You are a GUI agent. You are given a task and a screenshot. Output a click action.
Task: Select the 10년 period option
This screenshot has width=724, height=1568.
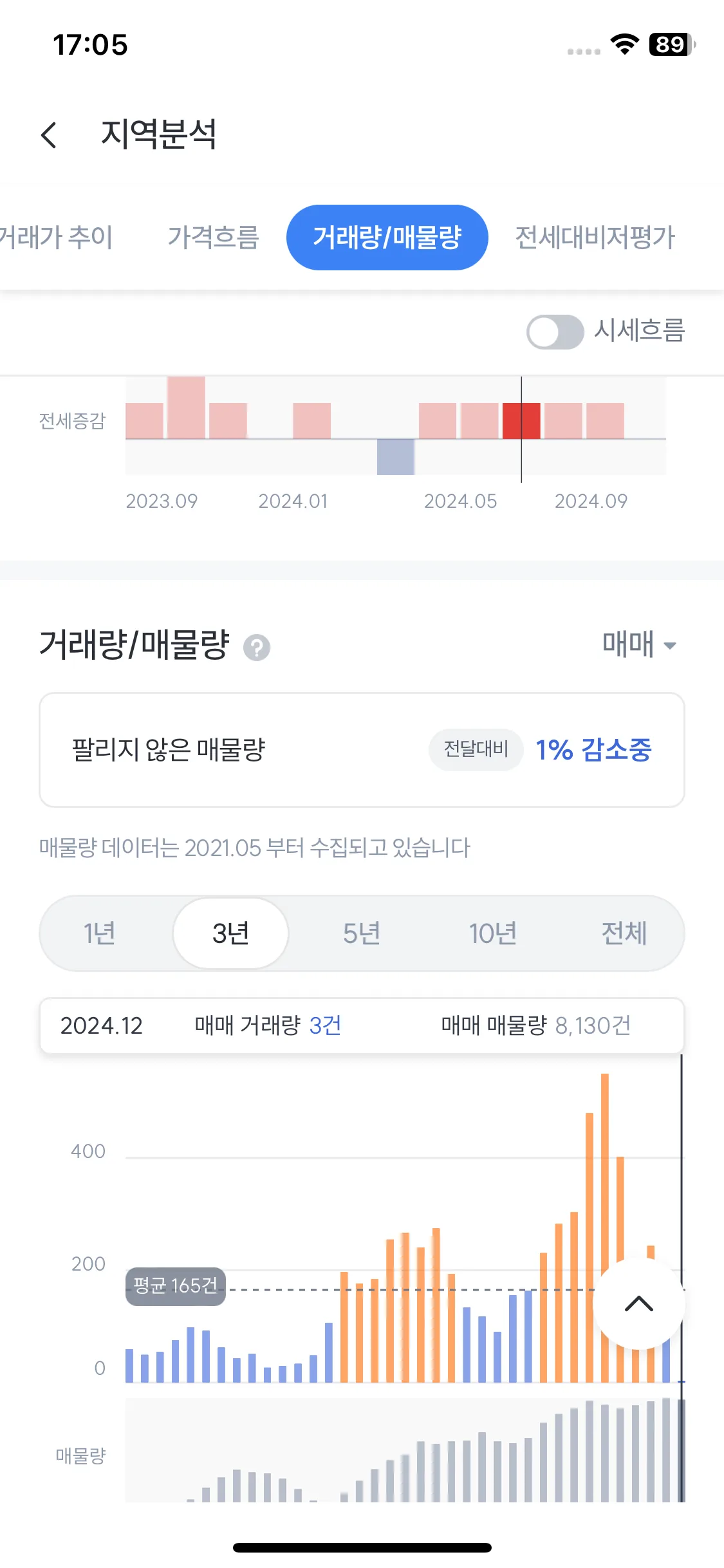(x=493, y=933)
